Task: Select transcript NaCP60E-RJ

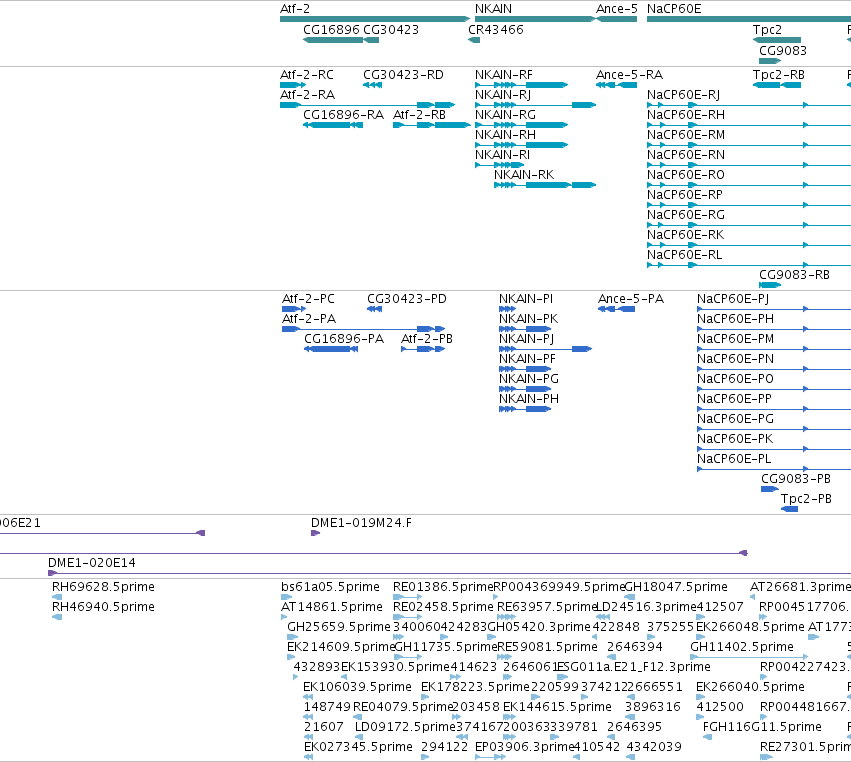Action: pyautogui.click(x=749, y=105)
